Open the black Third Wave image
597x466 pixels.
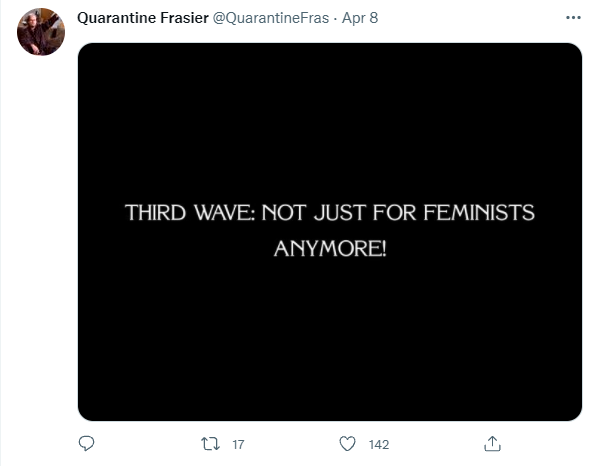330,232
